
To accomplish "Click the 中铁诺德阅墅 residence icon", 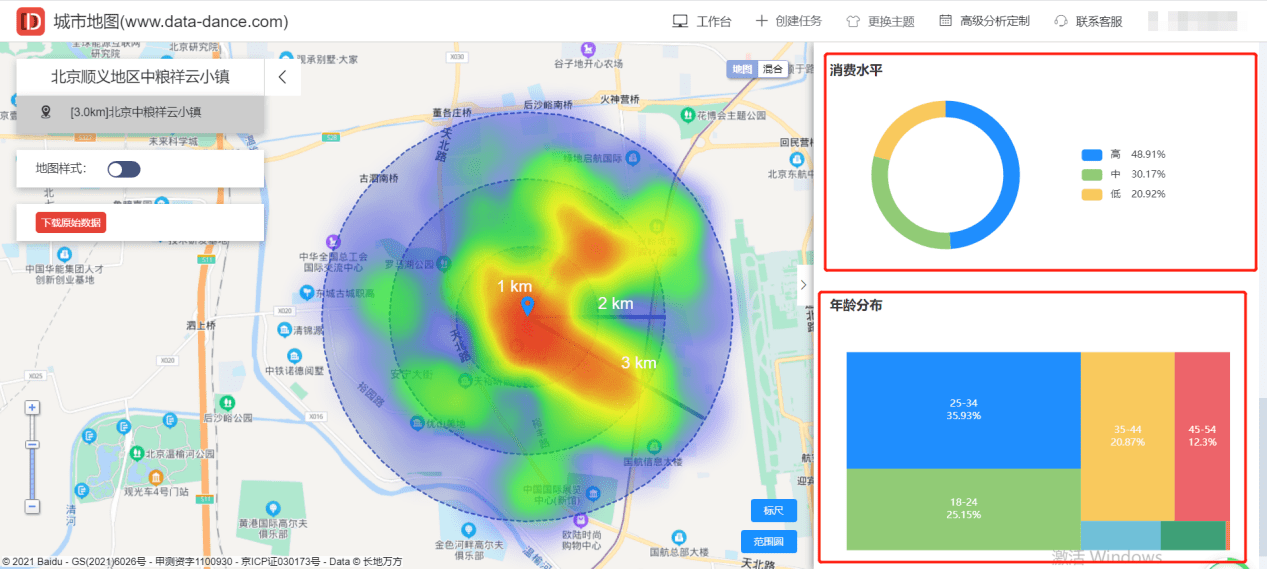I will pyautogui.click(x=294, y=356).
